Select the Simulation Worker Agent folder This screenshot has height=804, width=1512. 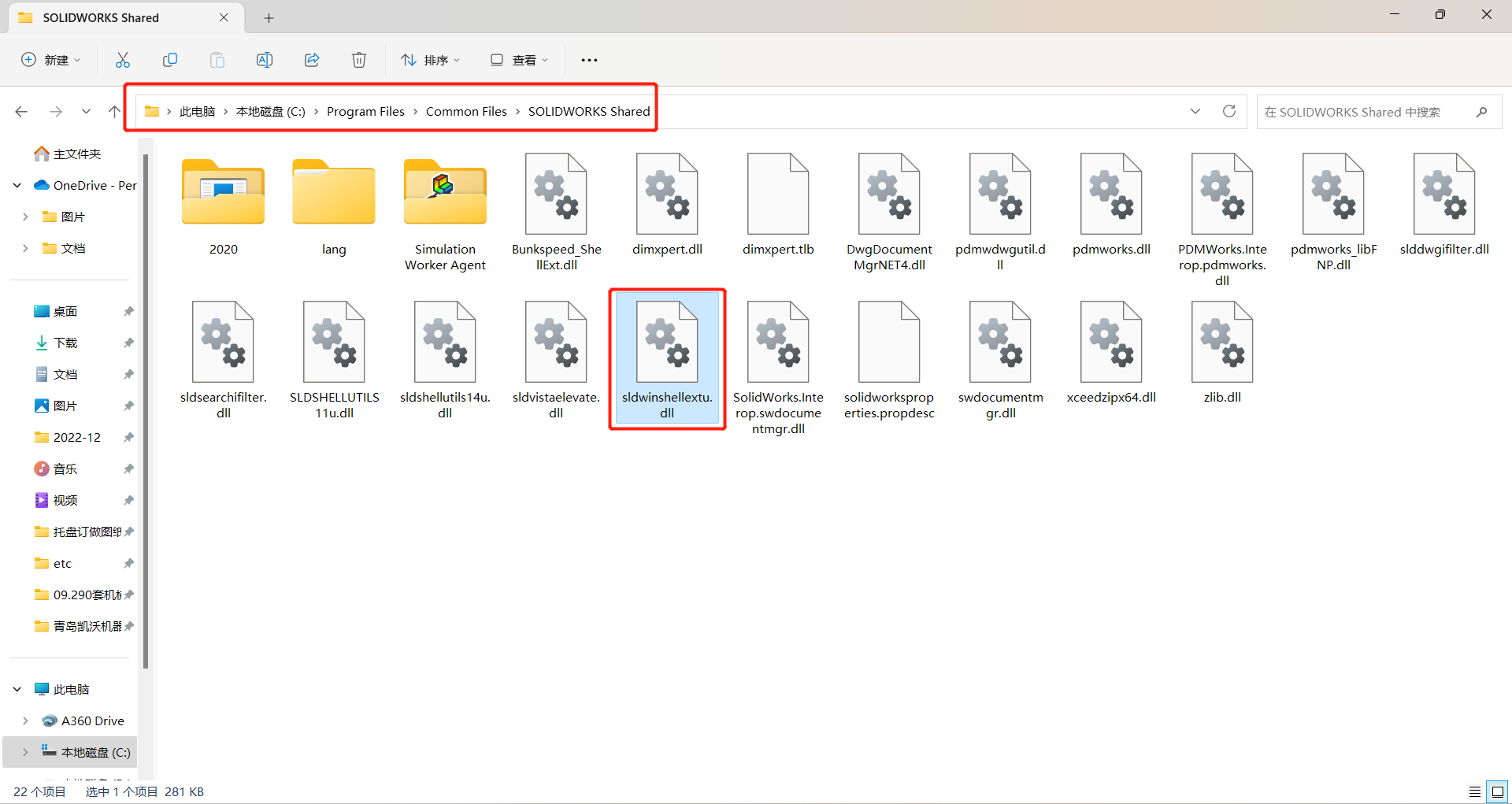pyautogui.click(x=445, y=213)
